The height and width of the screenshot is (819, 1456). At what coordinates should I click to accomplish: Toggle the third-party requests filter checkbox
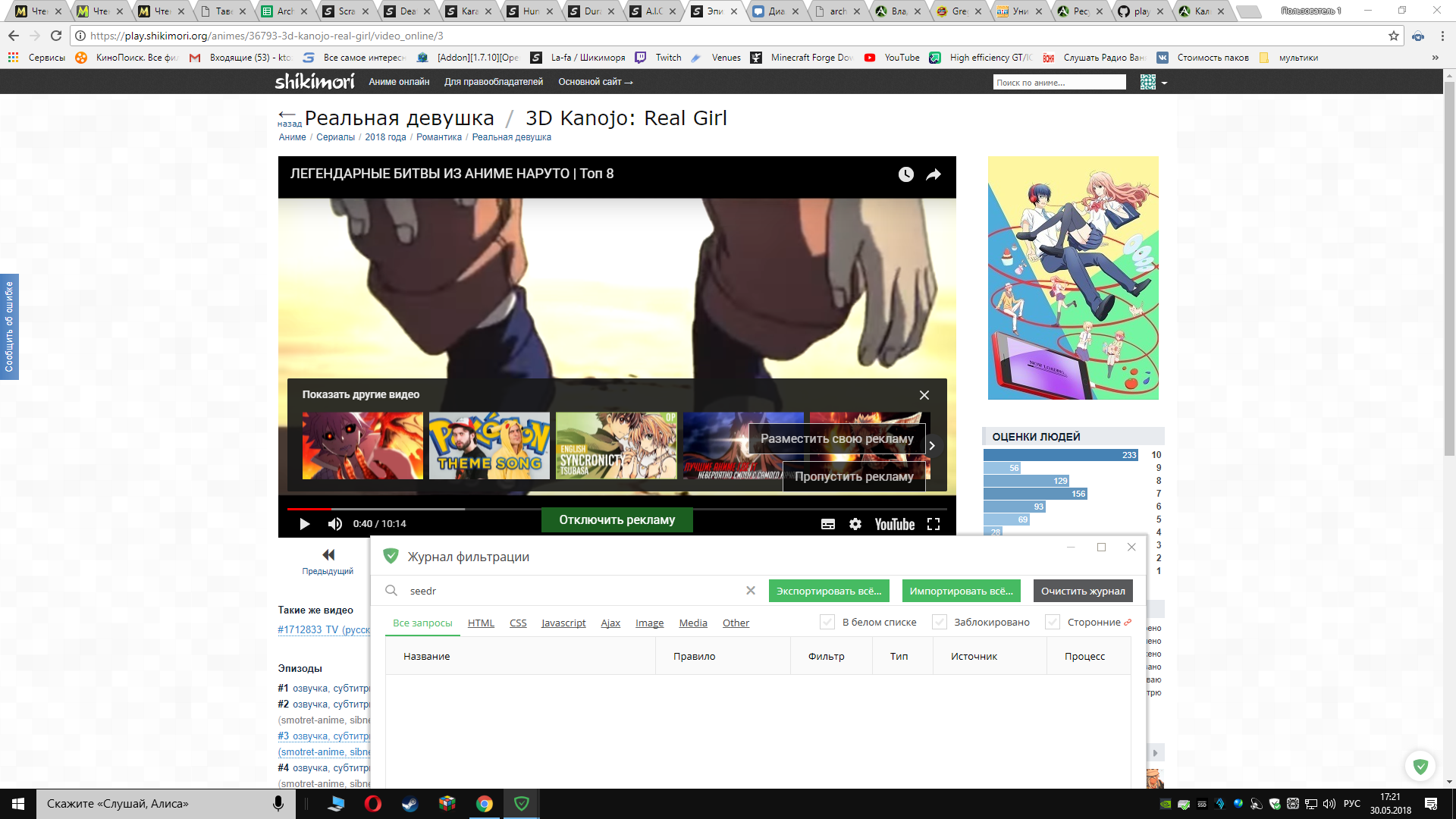point(1053,622)
